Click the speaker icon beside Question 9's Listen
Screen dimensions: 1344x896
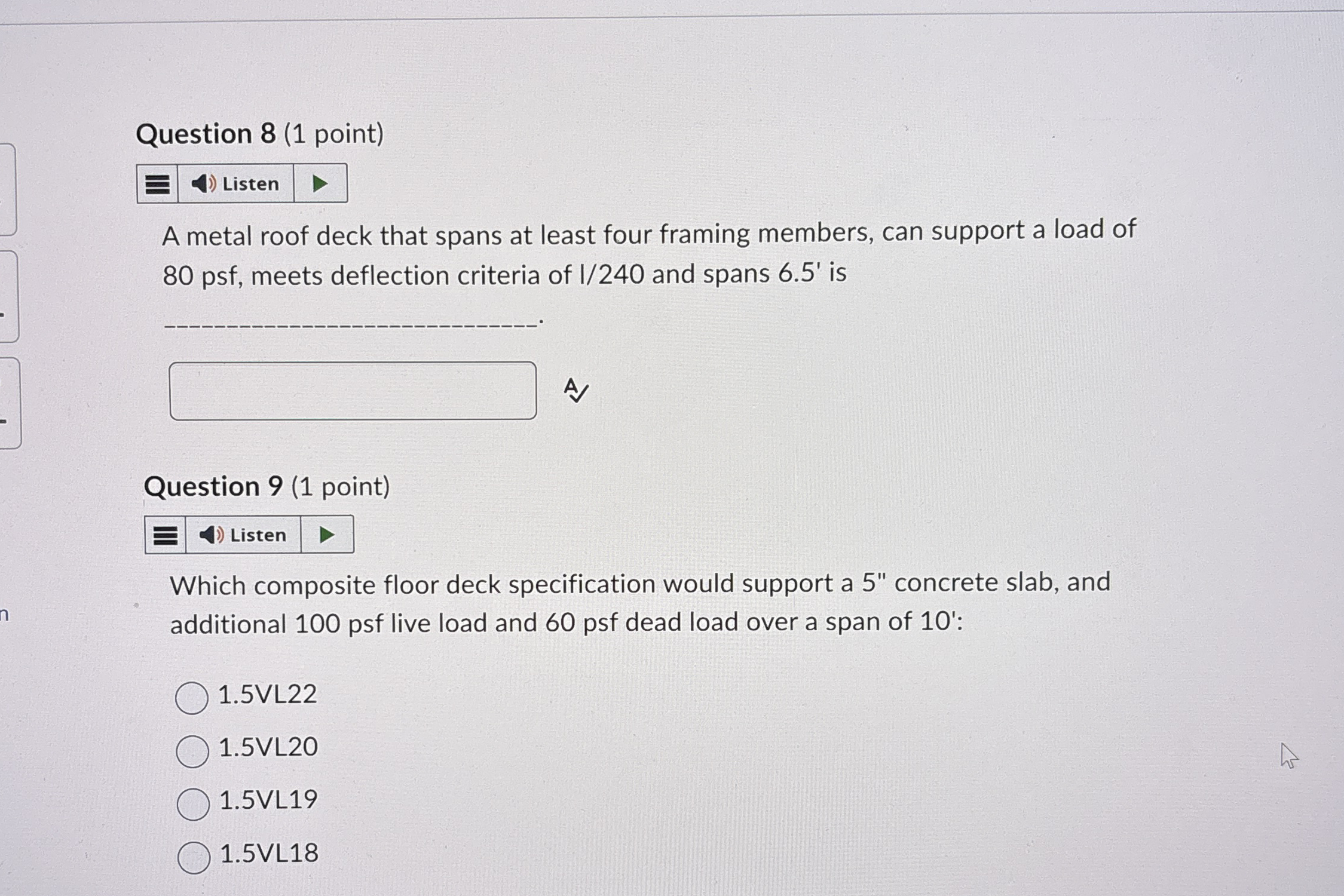210,535
